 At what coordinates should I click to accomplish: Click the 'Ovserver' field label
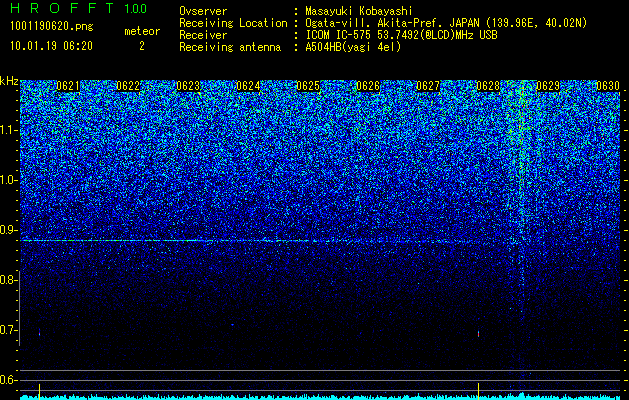(203, 11)
